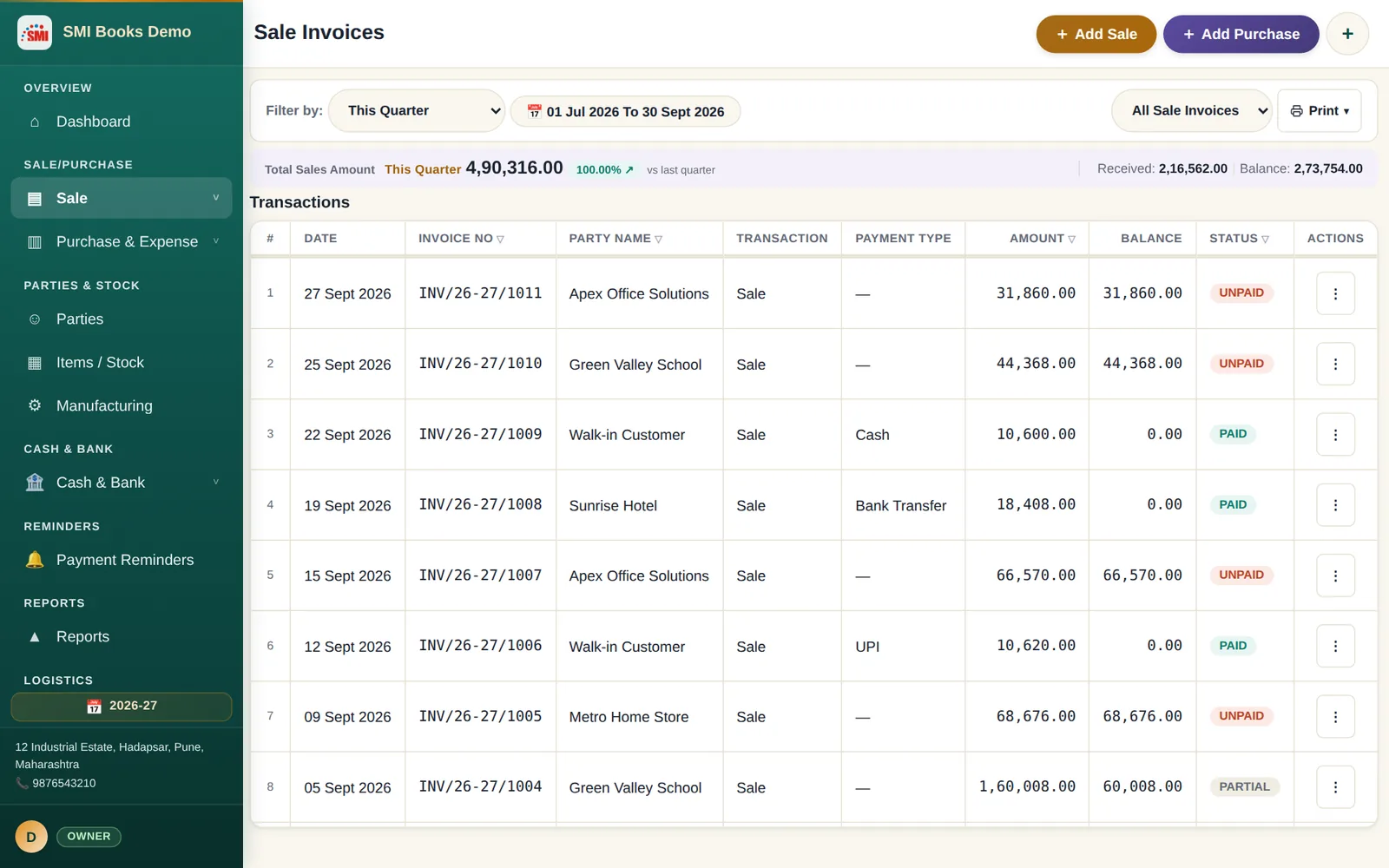This screenshot has height=868, width=1389.
Task: Open actions menu for INV/26-27/1007
Action: [1335, 575]
